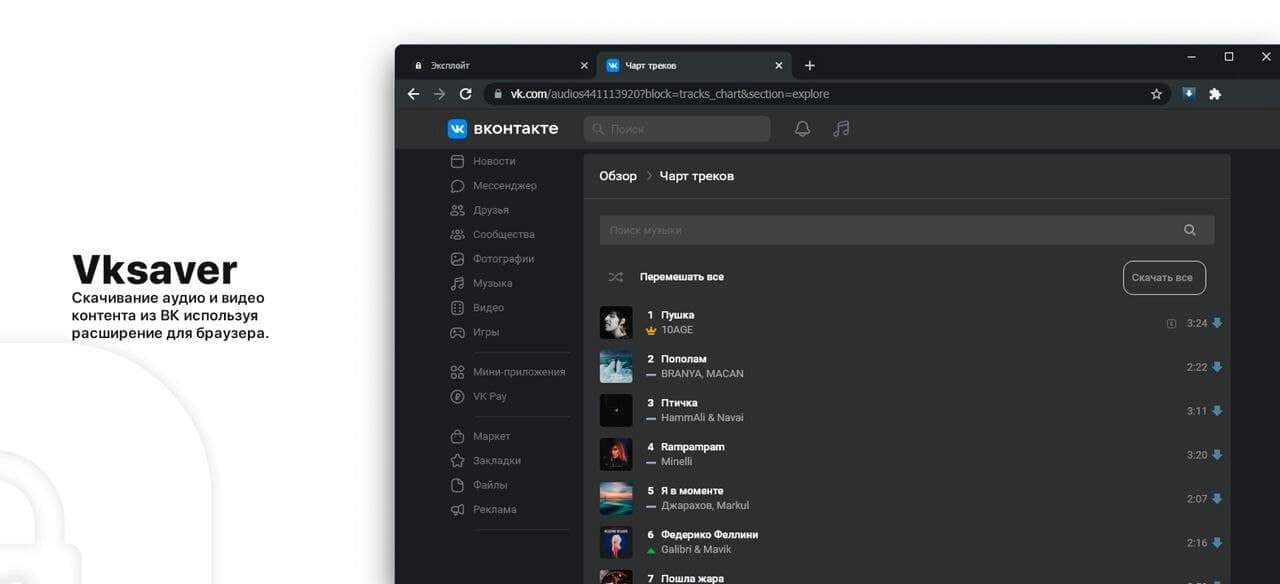Click the shuffle icon beside Перемешать все
This screenshot has width=1280, height=584.
tap(615, 277)
